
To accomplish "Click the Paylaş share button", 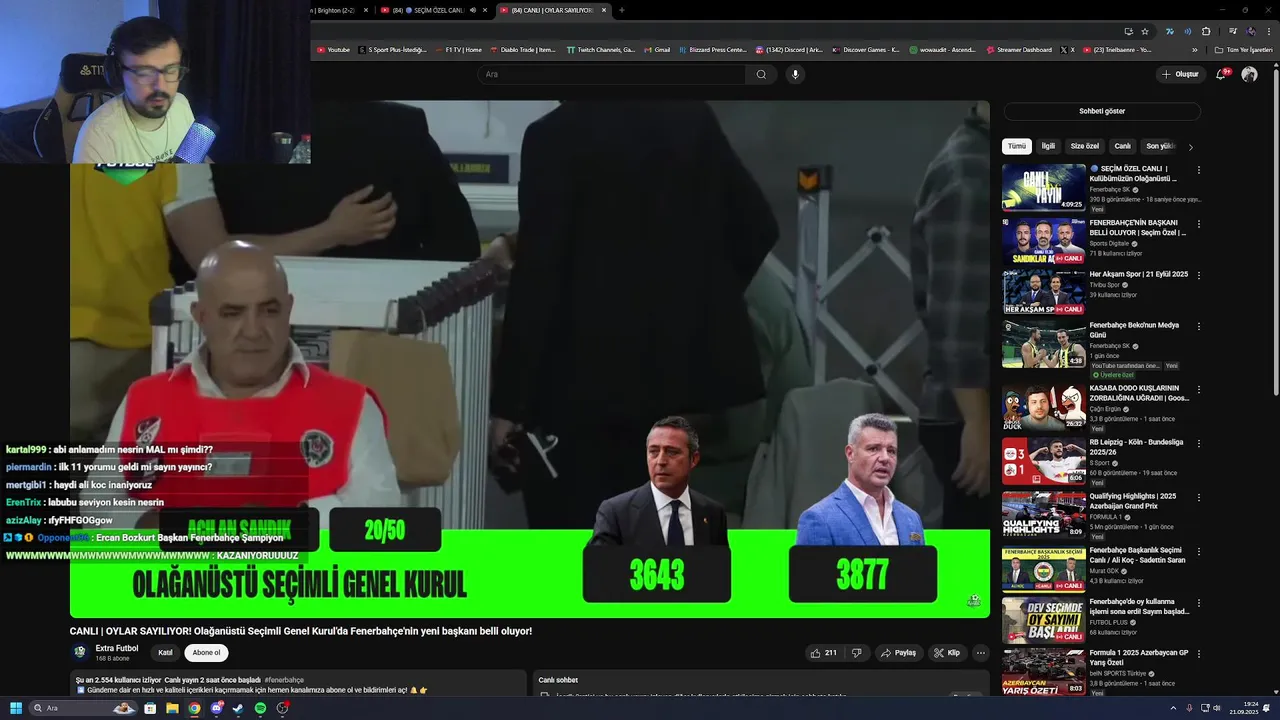I will coord(898,653).
